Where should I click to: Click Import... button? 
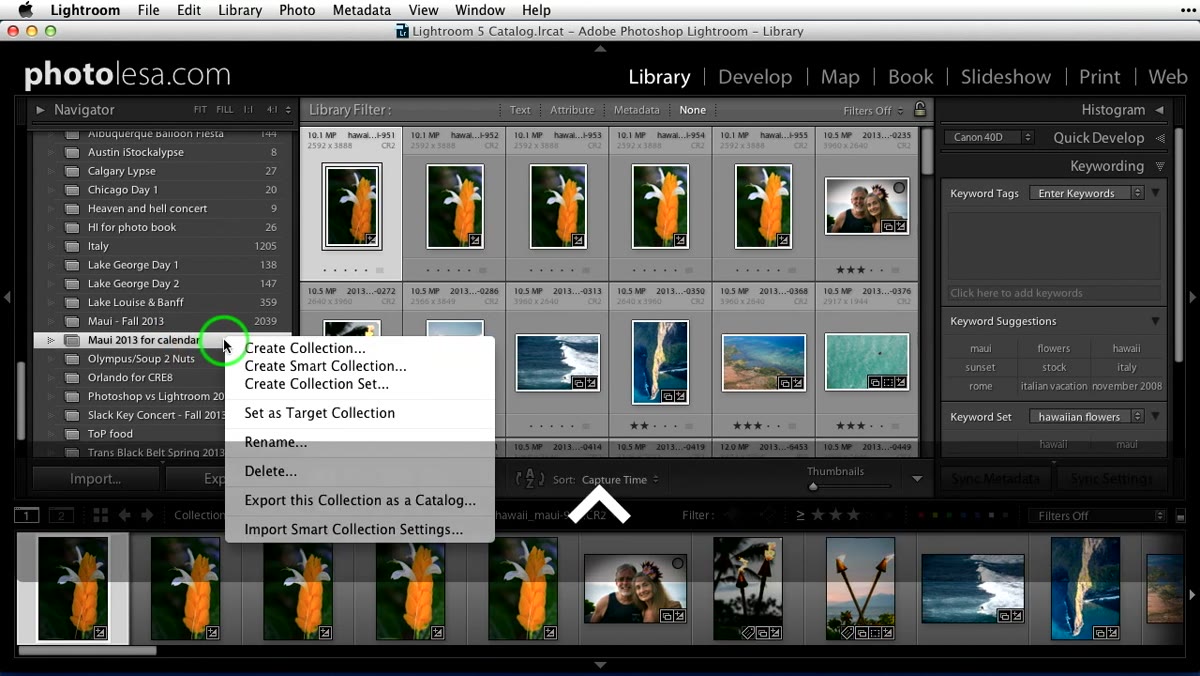point(96,479)
